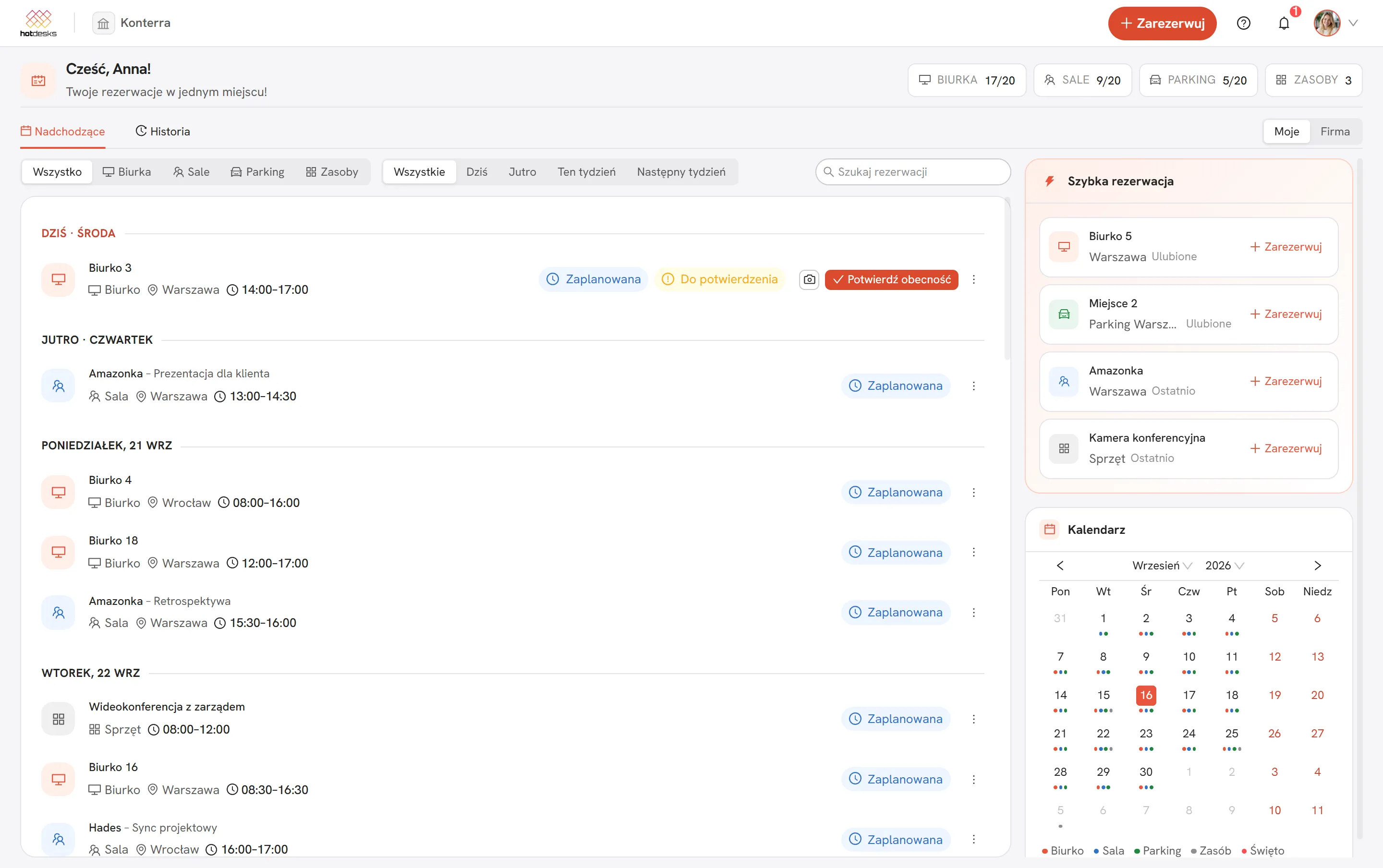Image resolution: width=1383 pixels, height=868 pixels.
Task: Open the help question mark icon
Action: pyautogui.click(x=1243, y=23)
